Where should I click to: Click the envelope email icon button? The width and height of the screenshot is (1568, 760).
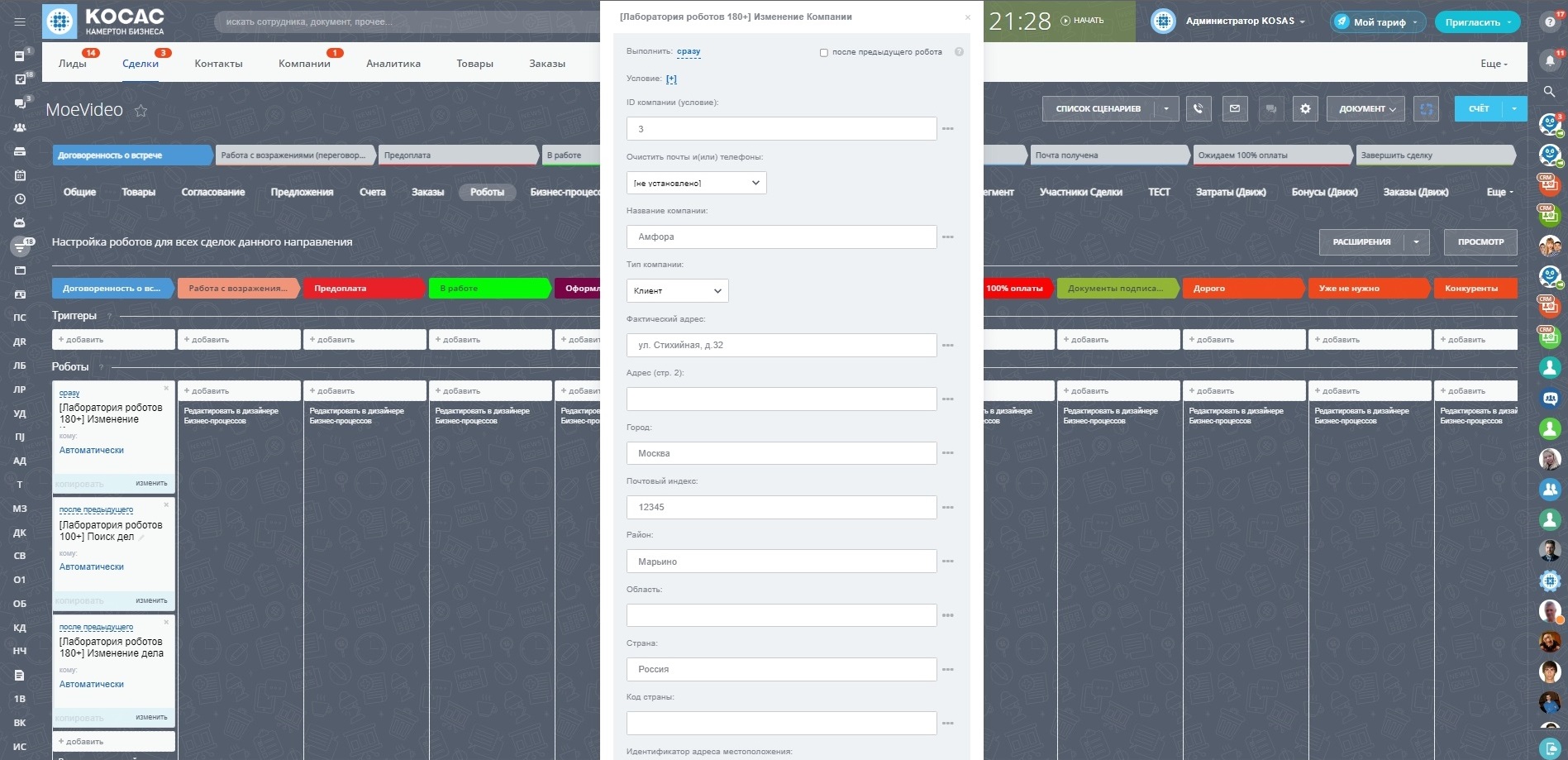click(x=1235, y=108)
